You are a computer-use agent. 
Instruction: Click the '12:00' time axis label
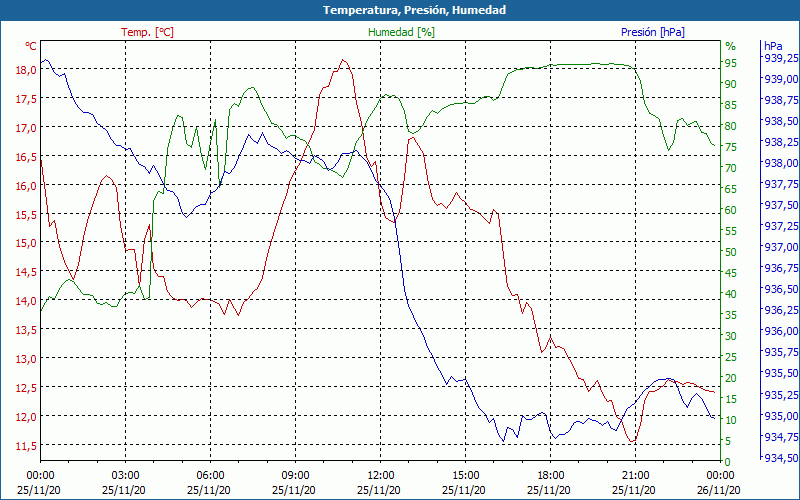tap(381, 476)
